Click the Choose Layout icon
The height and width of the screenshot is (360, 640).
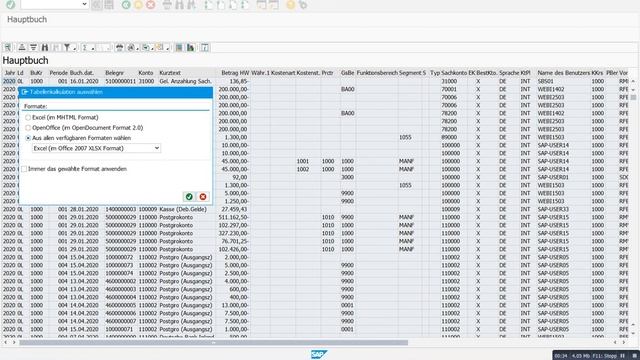point(160,48)
